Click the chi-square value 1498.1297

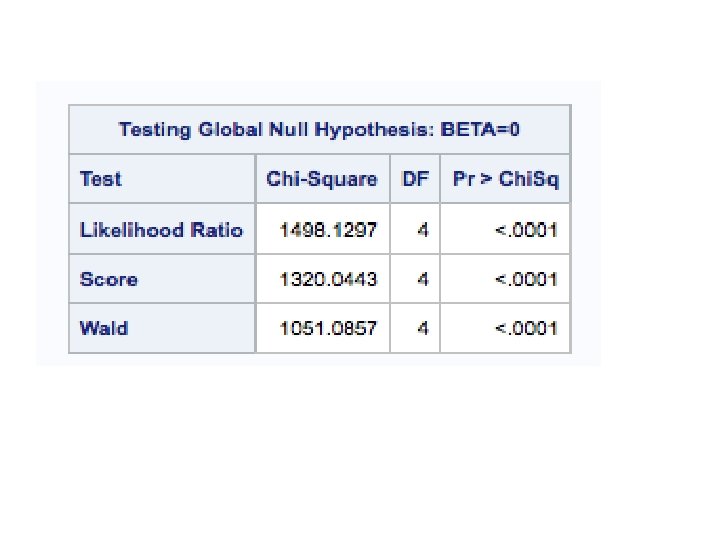(328, 230)
